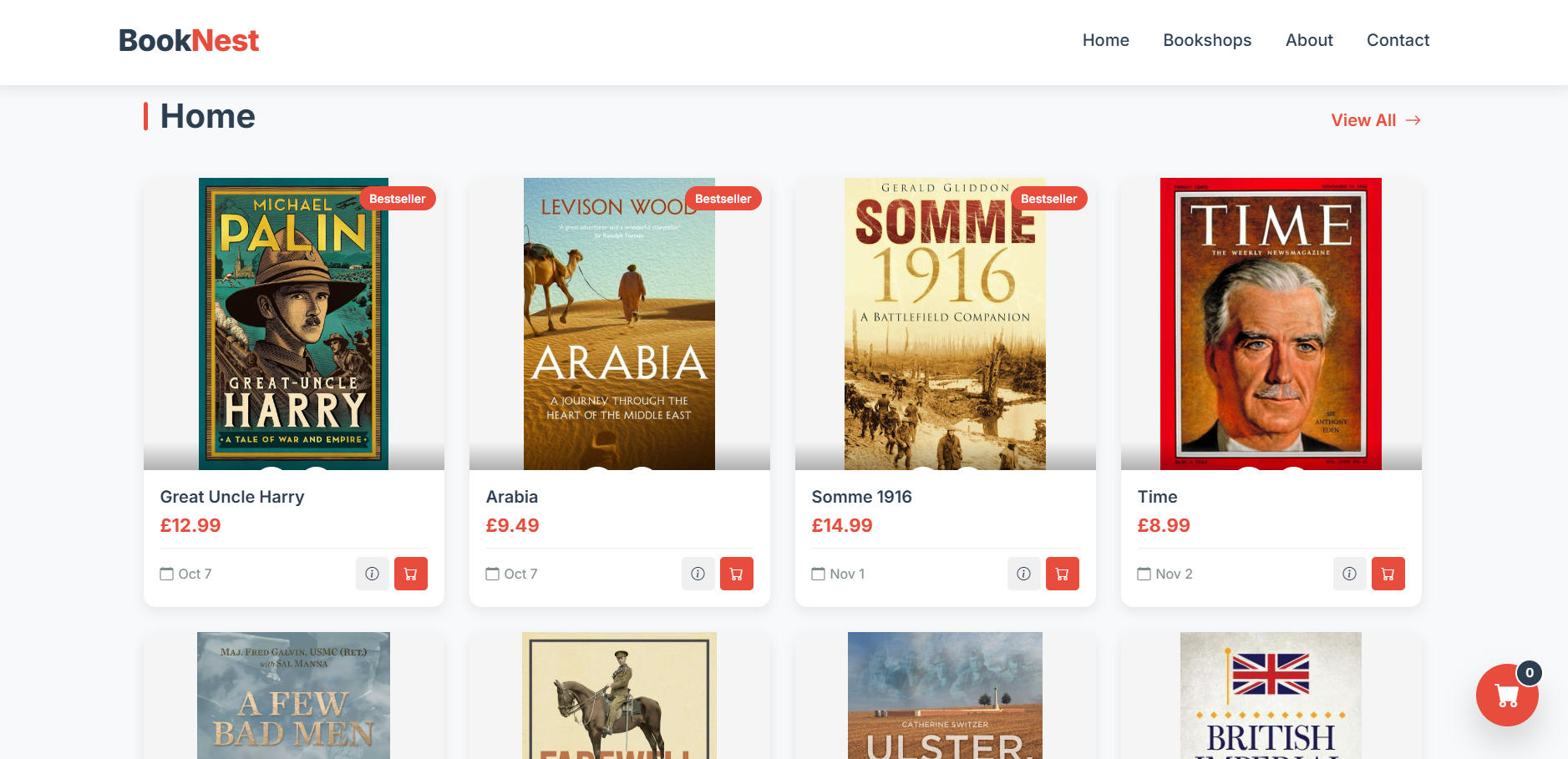Click the horse rider book cover

(619, 696)
